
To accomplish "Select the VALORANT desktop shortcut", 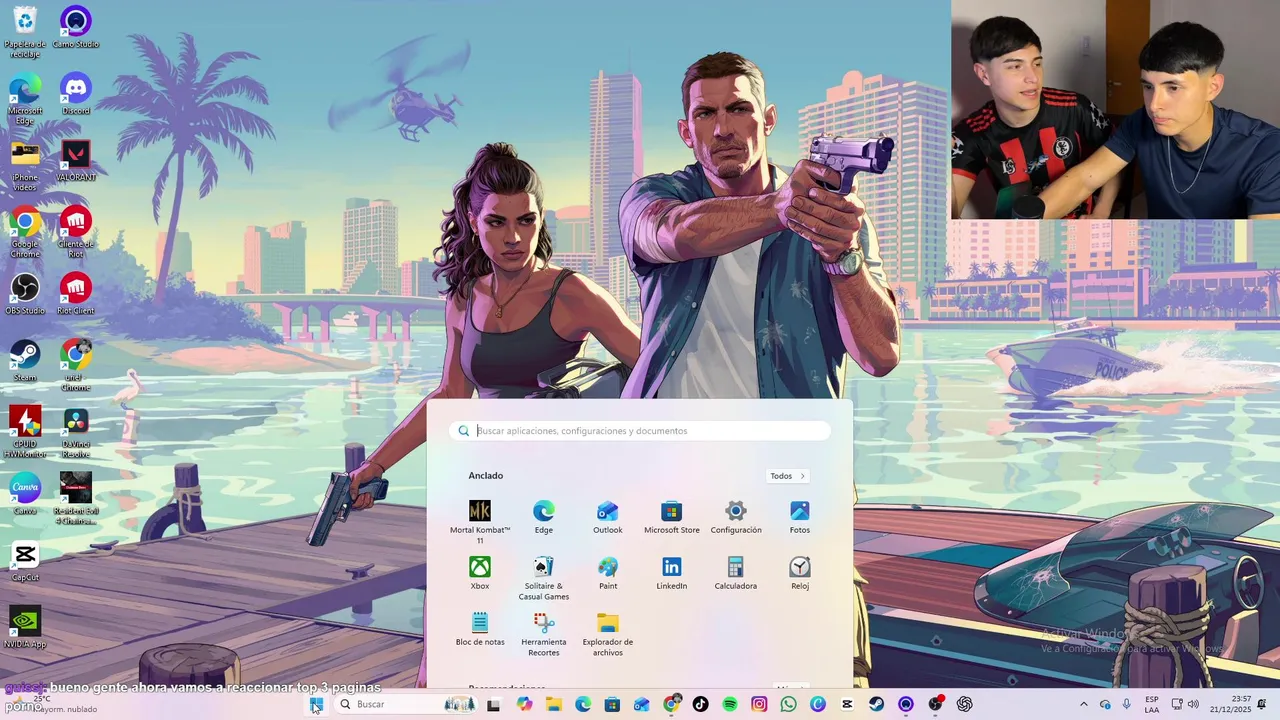I will click(76, 161).
